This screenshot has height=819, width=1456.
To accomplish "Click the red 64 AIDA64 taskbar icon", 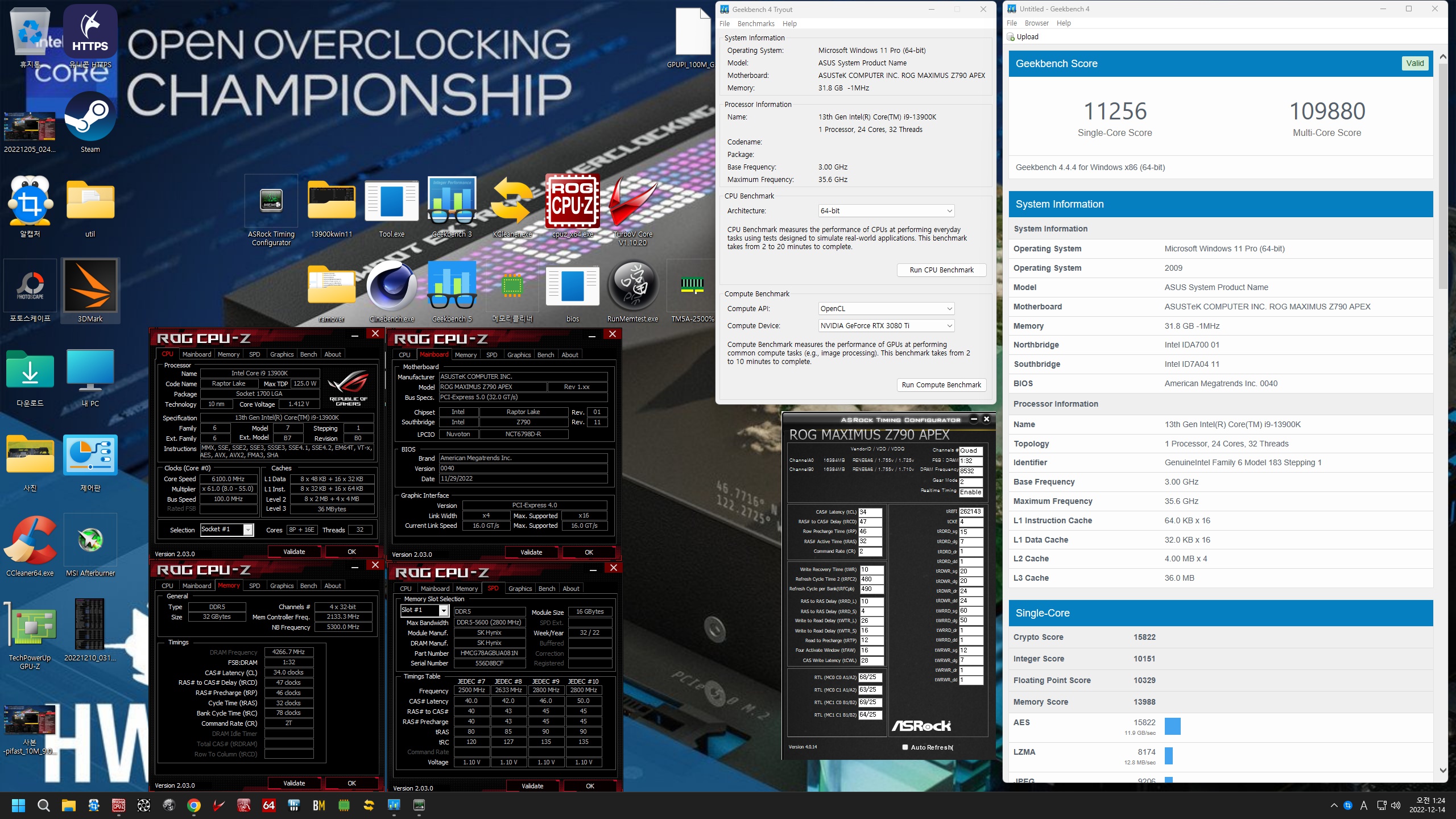I will coord(269,805).
